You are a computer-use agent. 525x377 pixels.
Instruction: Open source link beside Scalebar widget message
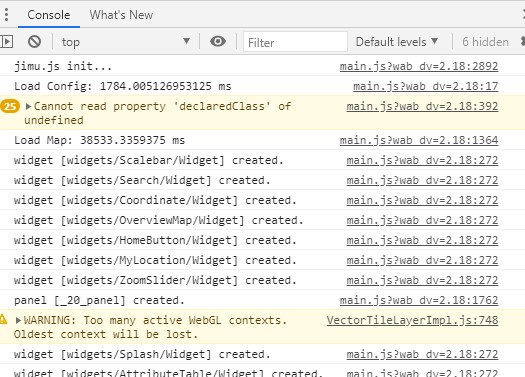click(422, 160)
